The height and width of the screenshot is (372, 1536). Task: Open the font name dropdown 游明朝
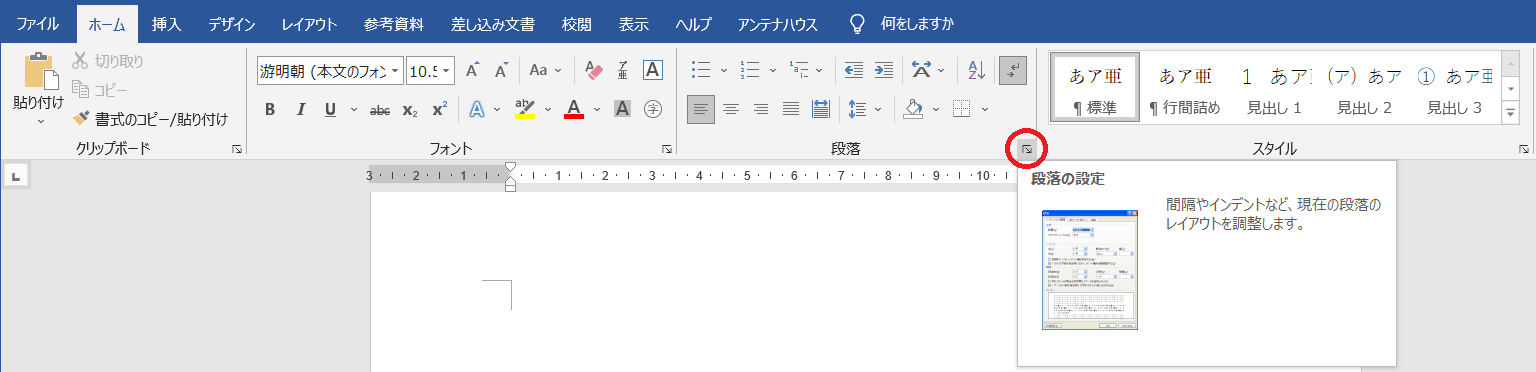(x=396, y=71)
